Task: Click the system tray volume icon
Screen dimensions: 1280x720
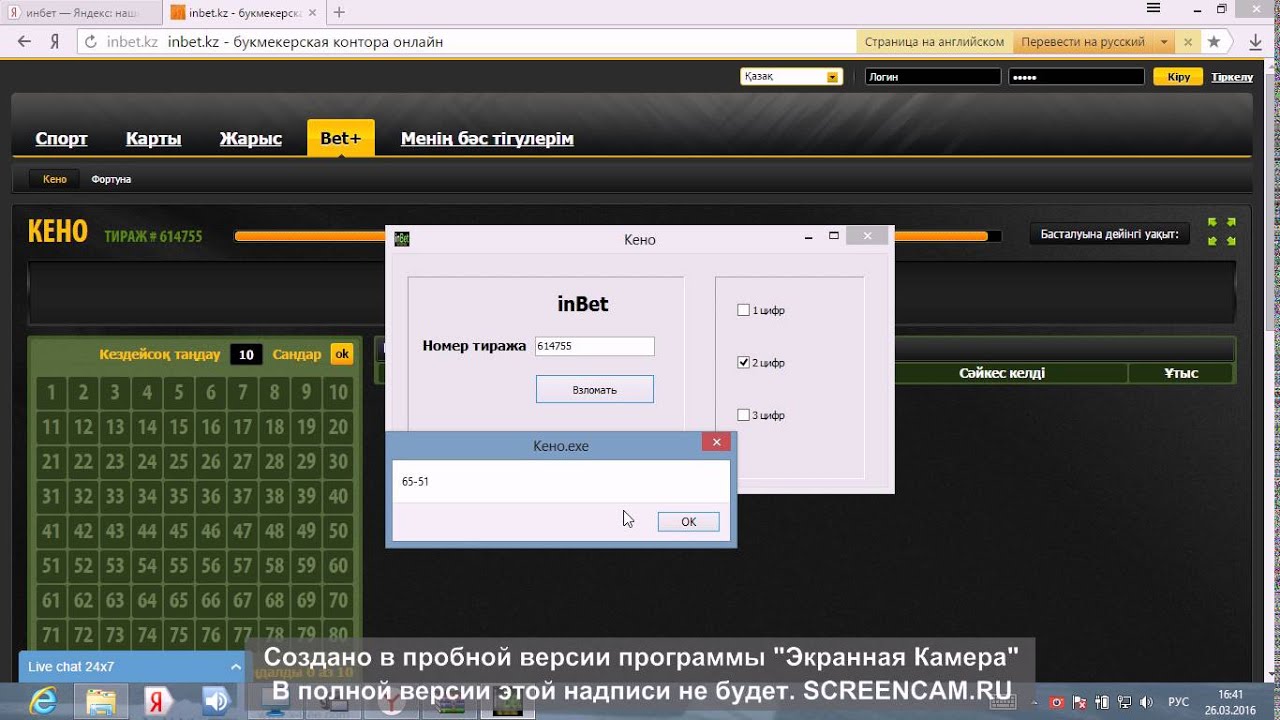Action: (1146, 702)
